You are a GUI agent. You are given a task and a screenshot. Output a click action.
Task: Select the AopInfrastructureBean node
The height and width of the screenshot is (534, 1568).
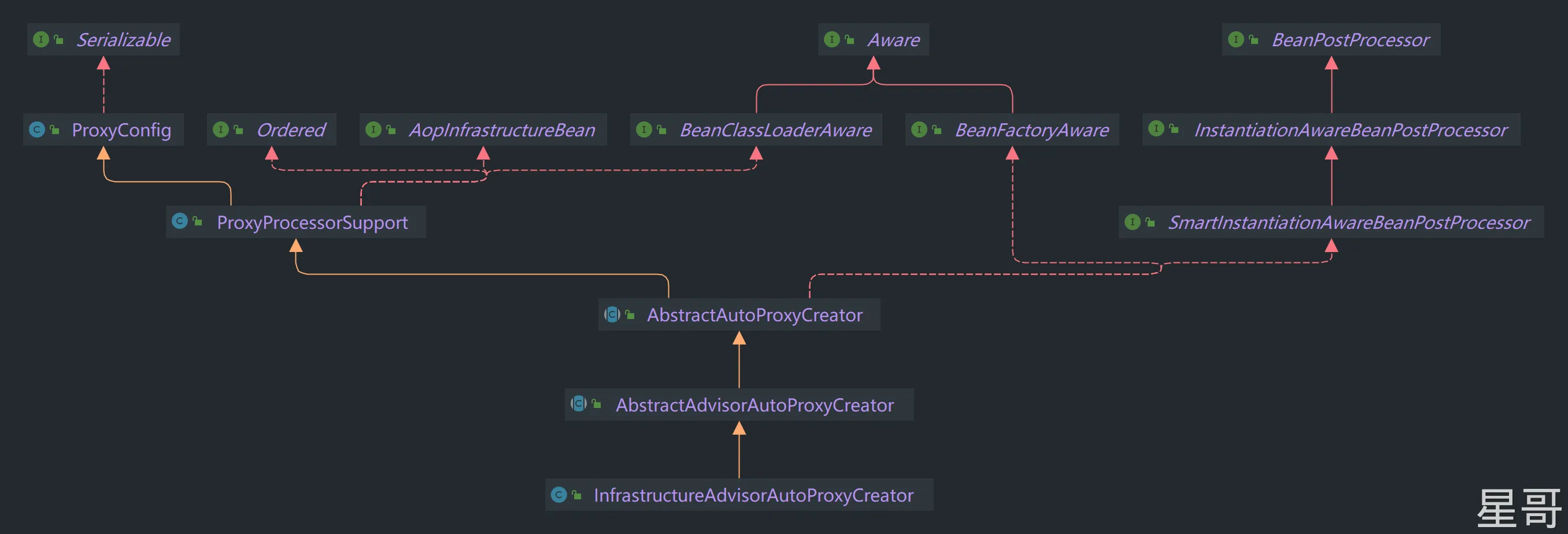(502, 130)
